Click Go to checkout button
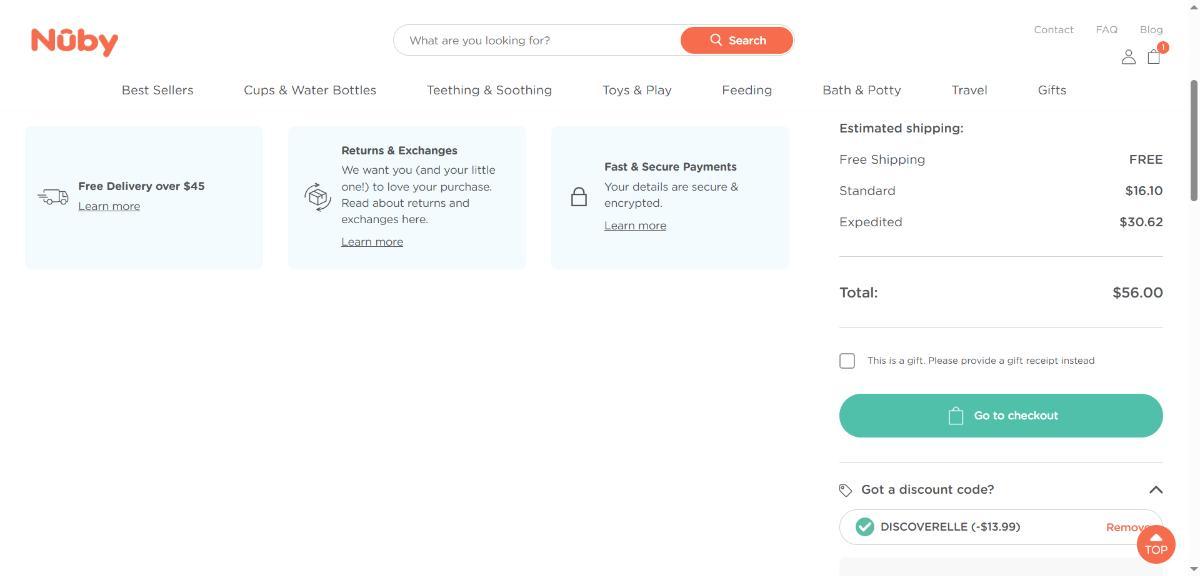 coord(1000,416)
